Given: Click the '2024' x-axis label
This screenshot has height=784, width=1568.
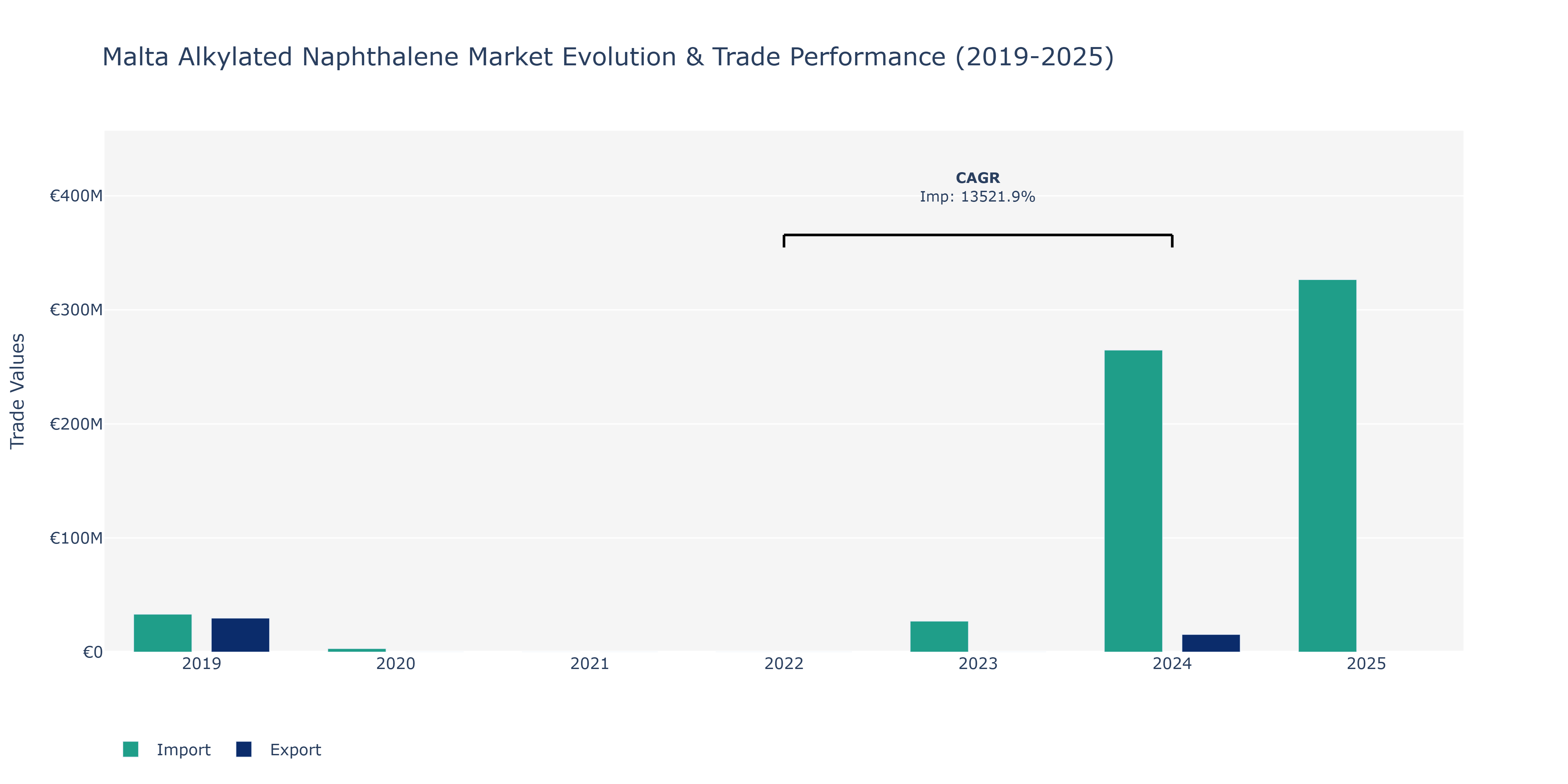Looking at the screenshot, I should tap(1172, 663).
